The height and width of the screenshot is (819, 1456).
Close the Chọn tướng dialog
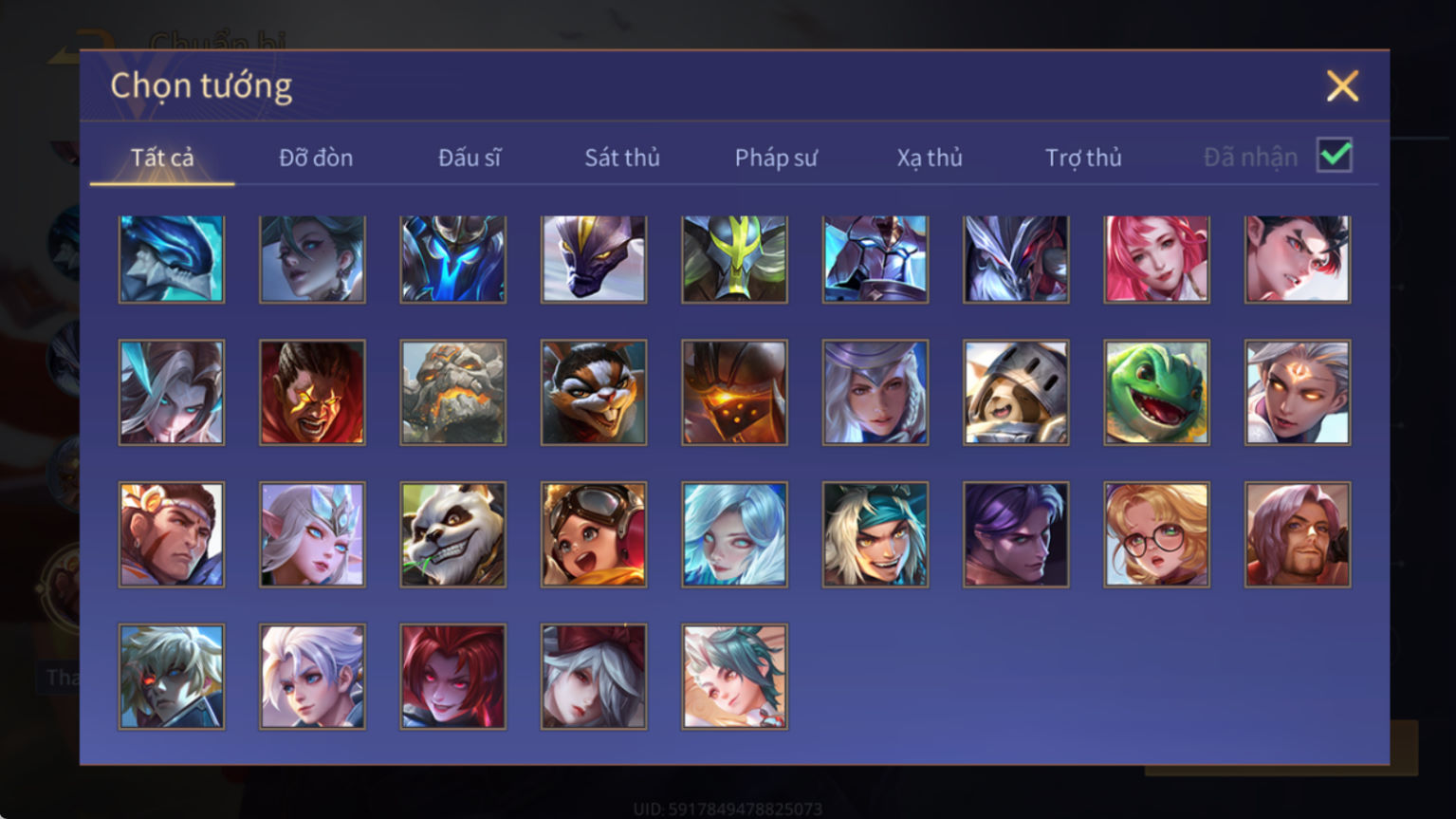[x=1342, y=86]
